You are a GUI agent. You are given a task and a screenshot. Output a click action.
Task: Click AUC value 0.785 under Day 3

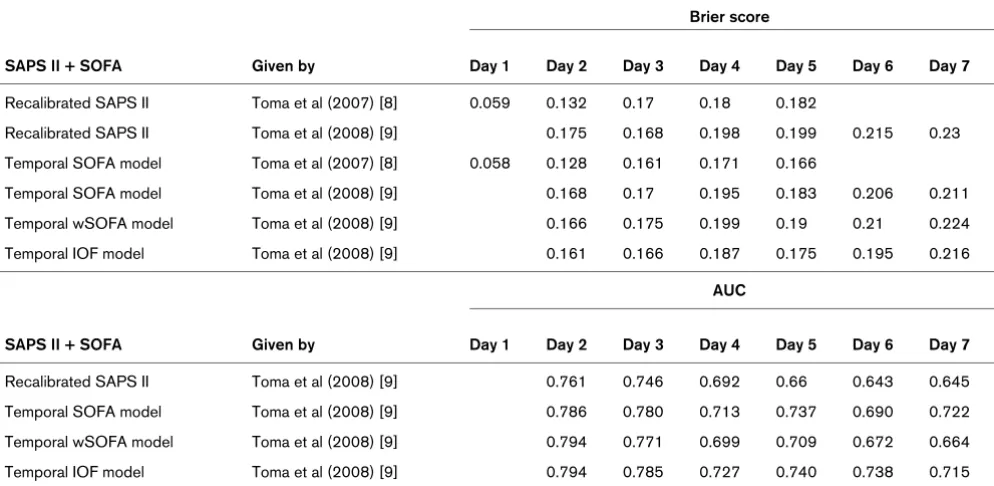coord(643,472)
